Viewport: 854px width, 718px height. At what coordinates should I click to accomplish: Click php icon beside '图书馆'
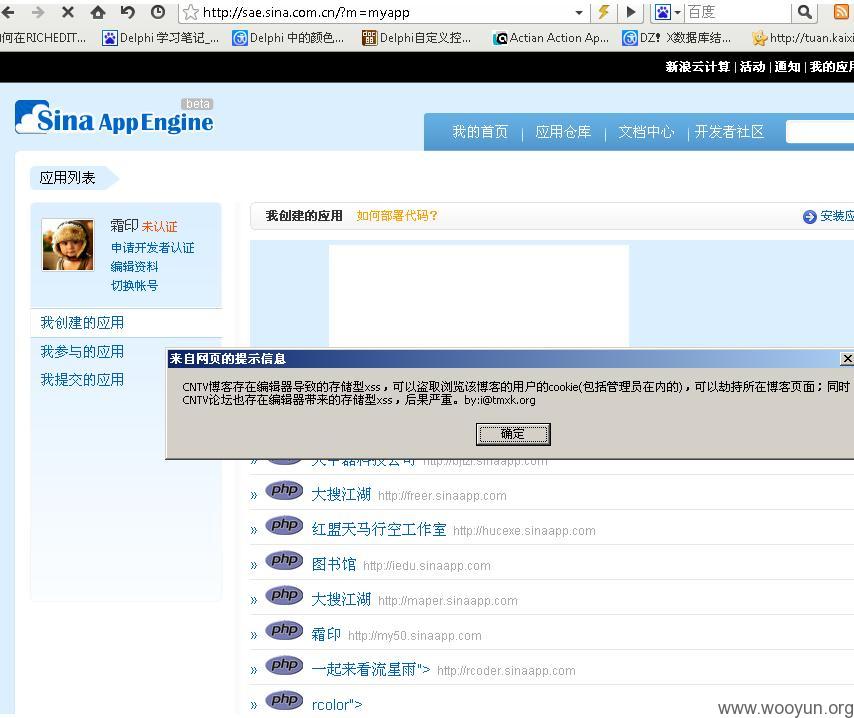[284, 559]
